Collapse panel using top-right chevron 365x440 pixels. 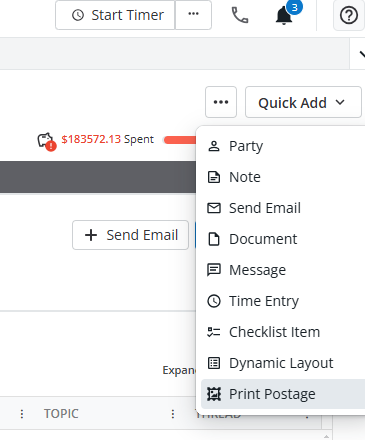[x=360, y=54]
